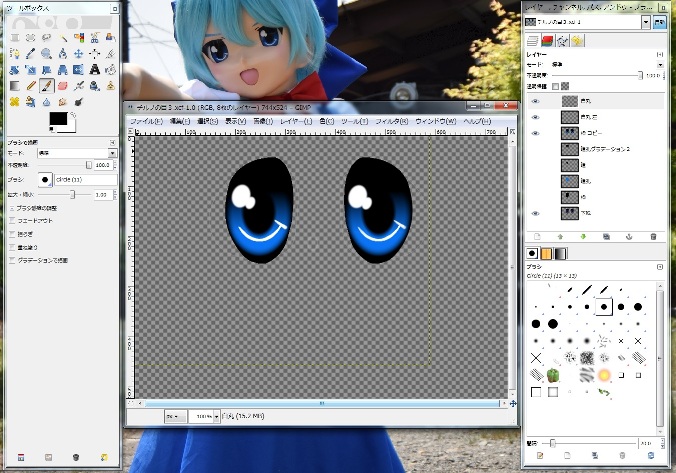The width and height of the screenshot is (676, 473).
Task: Select the Ellipse Select tool
Action: point(31,38)
